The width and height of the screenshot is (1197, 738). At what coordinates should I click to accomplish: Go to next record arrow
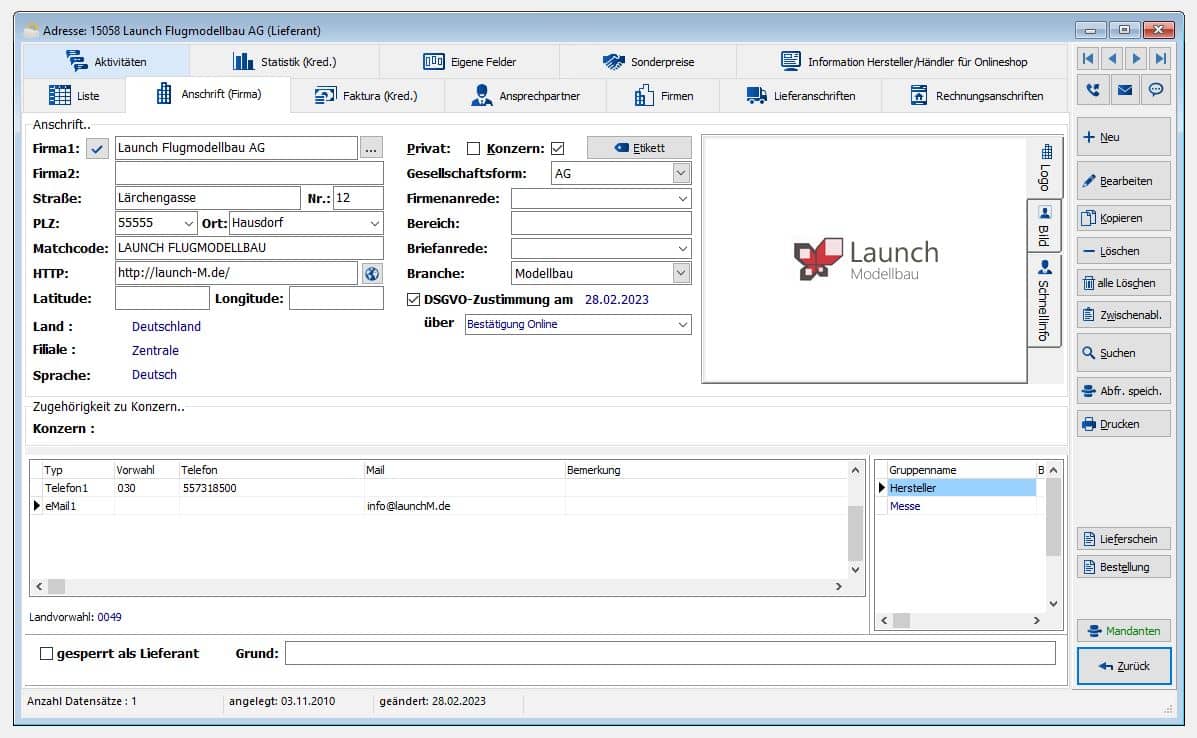pos(1136,59)
